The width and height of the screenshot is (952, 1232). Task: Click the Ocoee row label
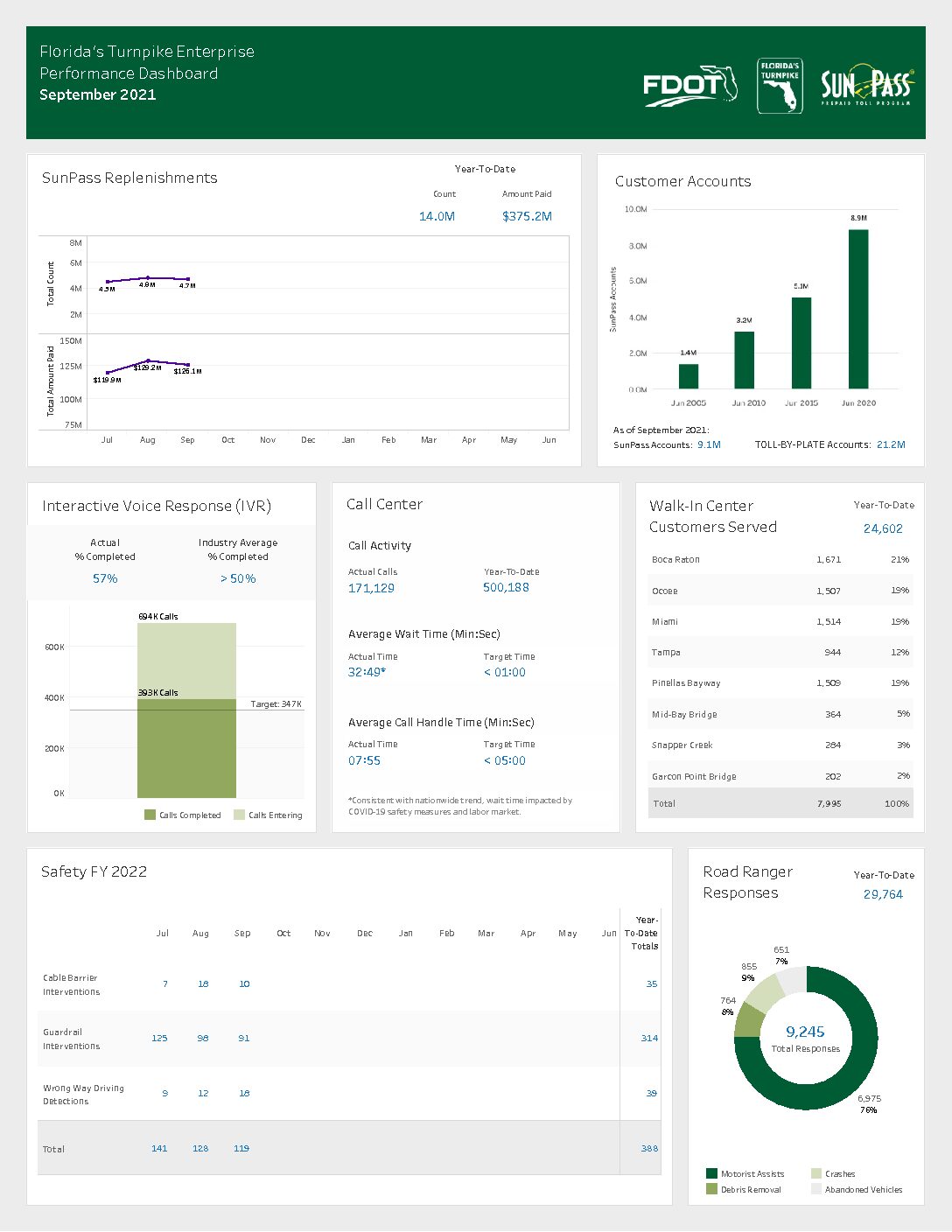(x=665, y=591)
